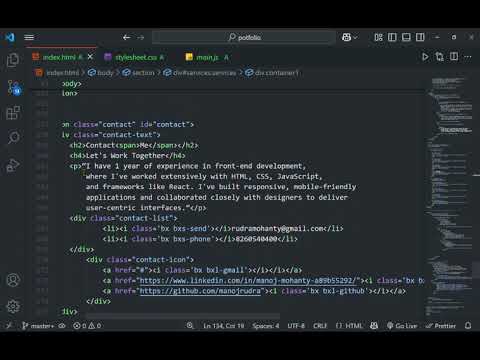Open the Explorer view in activity bar

[13, 60]
